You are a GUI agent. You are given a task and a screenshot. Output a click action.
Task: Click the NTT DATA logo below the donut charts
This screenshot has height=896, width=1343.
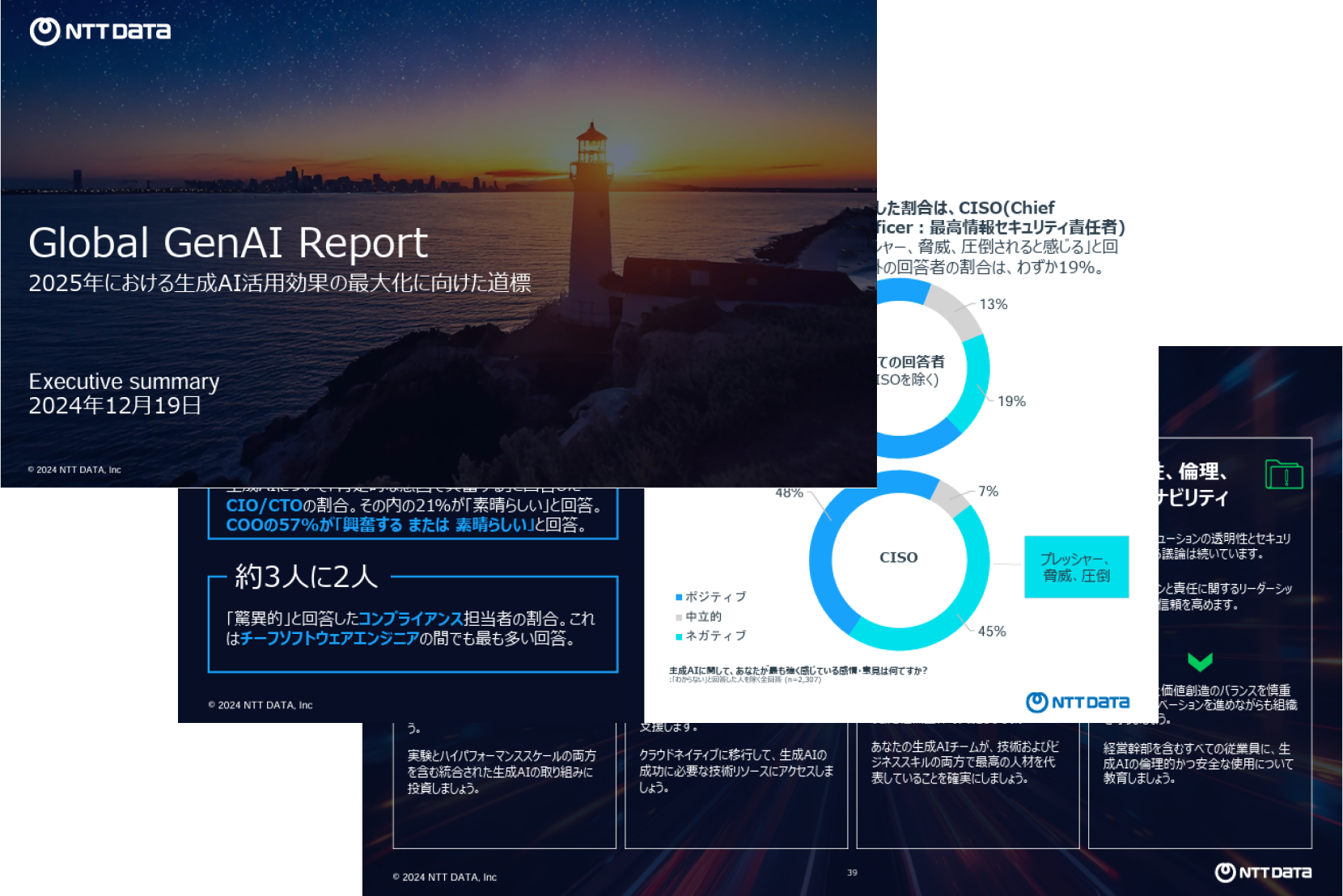click(1078, 702)
